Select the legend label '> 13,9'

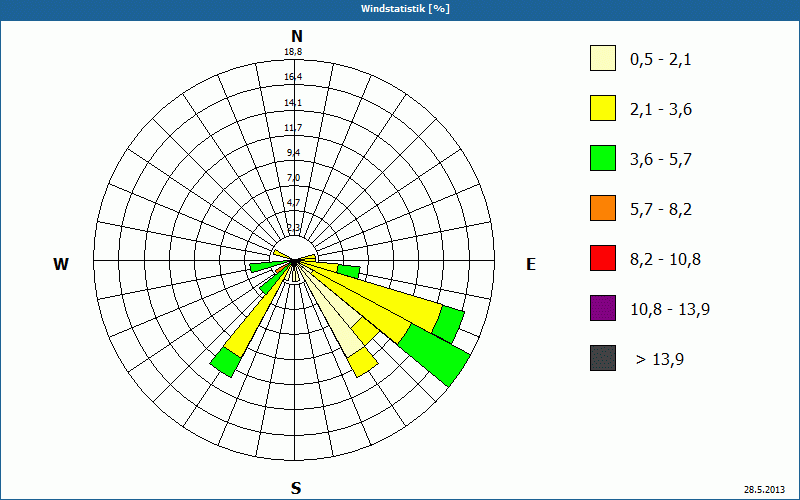pos(660,360)
